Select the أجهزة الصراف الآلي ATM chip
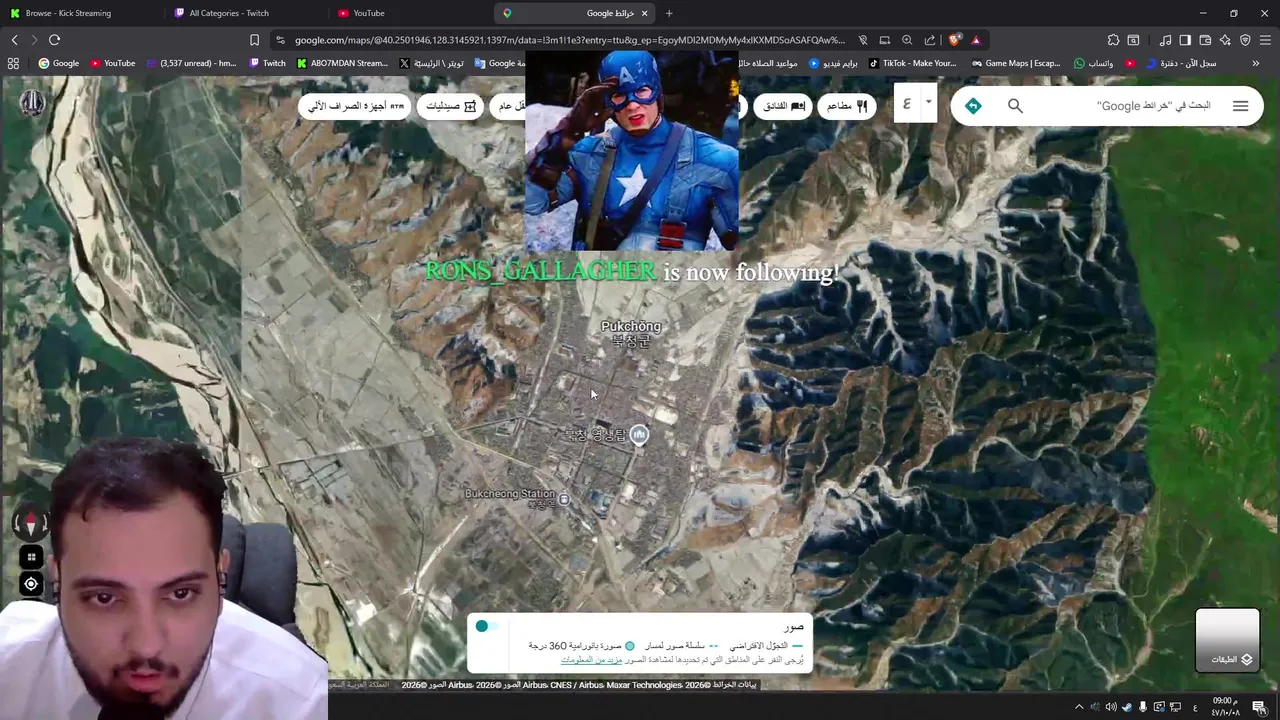Image resolution: width=1280 pixels, height=720 pixels. pos(355,106)
